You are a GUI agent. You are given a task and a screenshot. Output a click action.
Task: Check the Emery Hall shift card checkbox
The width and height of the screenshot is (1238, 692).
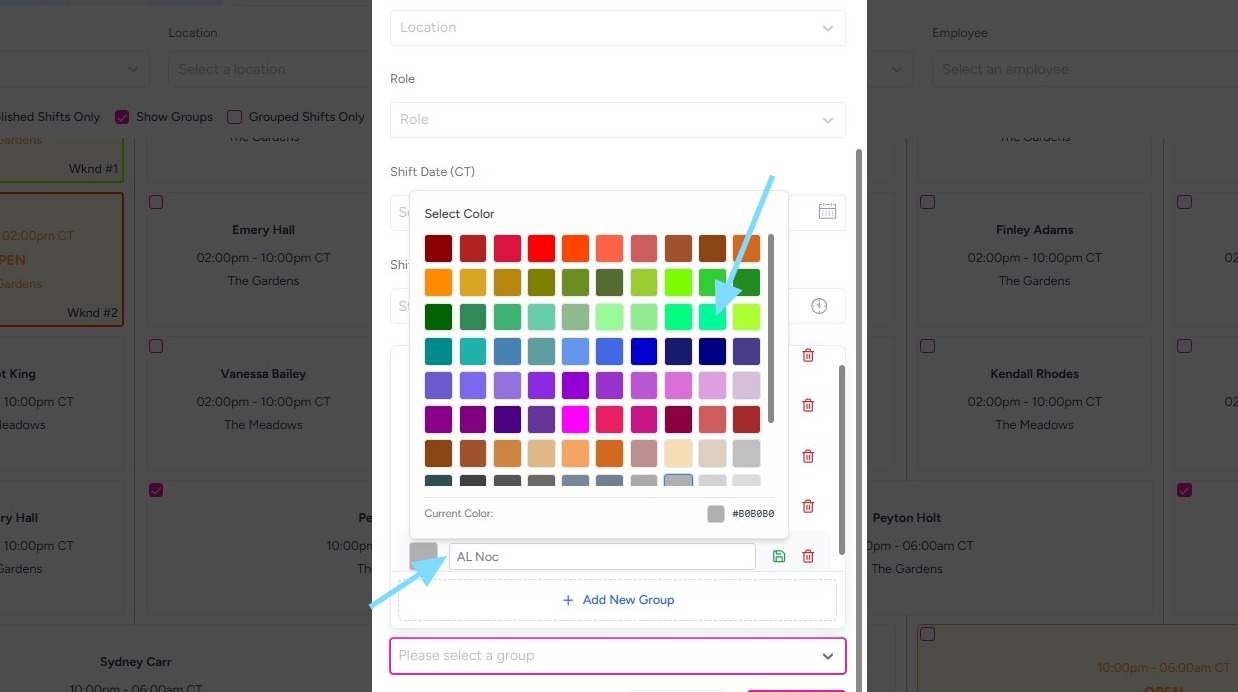pos(156,202)
